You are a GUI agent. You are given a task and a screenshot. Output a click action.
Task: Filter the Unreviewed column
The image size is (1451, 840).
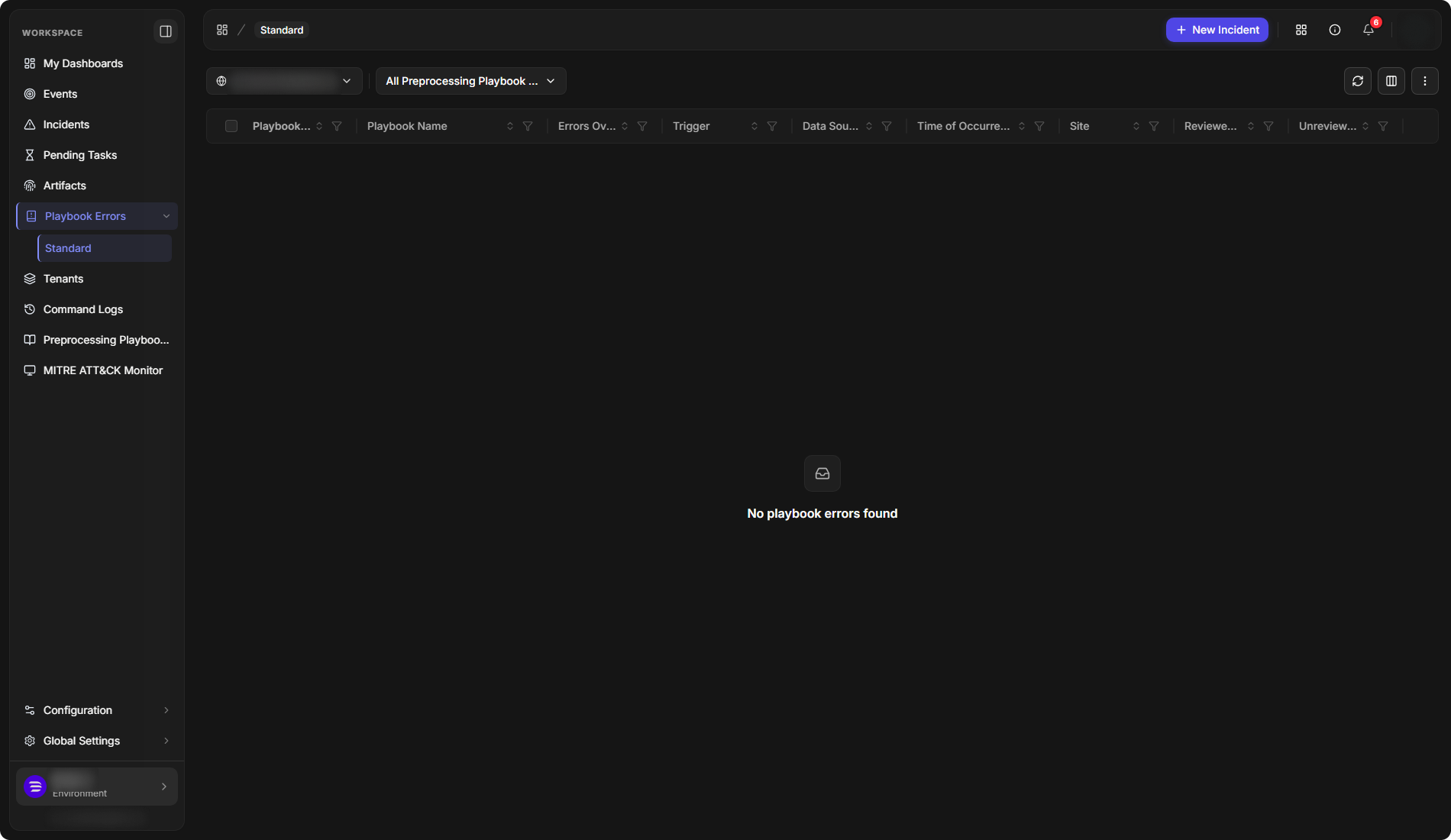click(1383, 126)
